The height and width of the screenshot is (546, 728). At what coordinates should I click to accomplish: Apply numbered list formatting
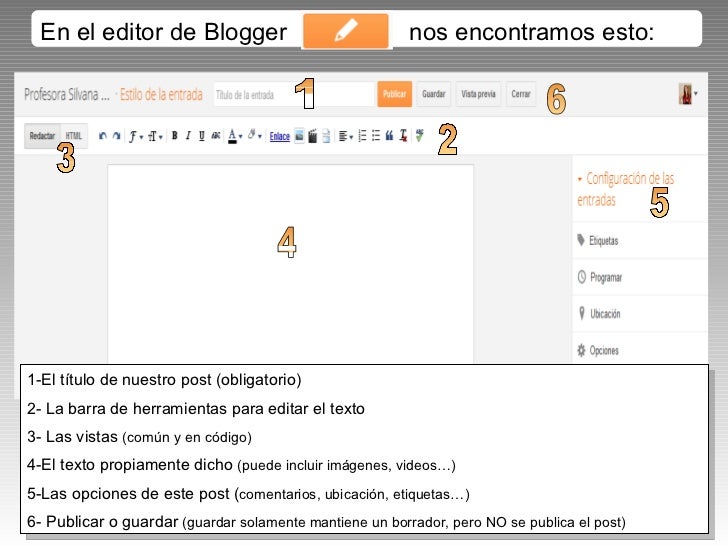363,136
